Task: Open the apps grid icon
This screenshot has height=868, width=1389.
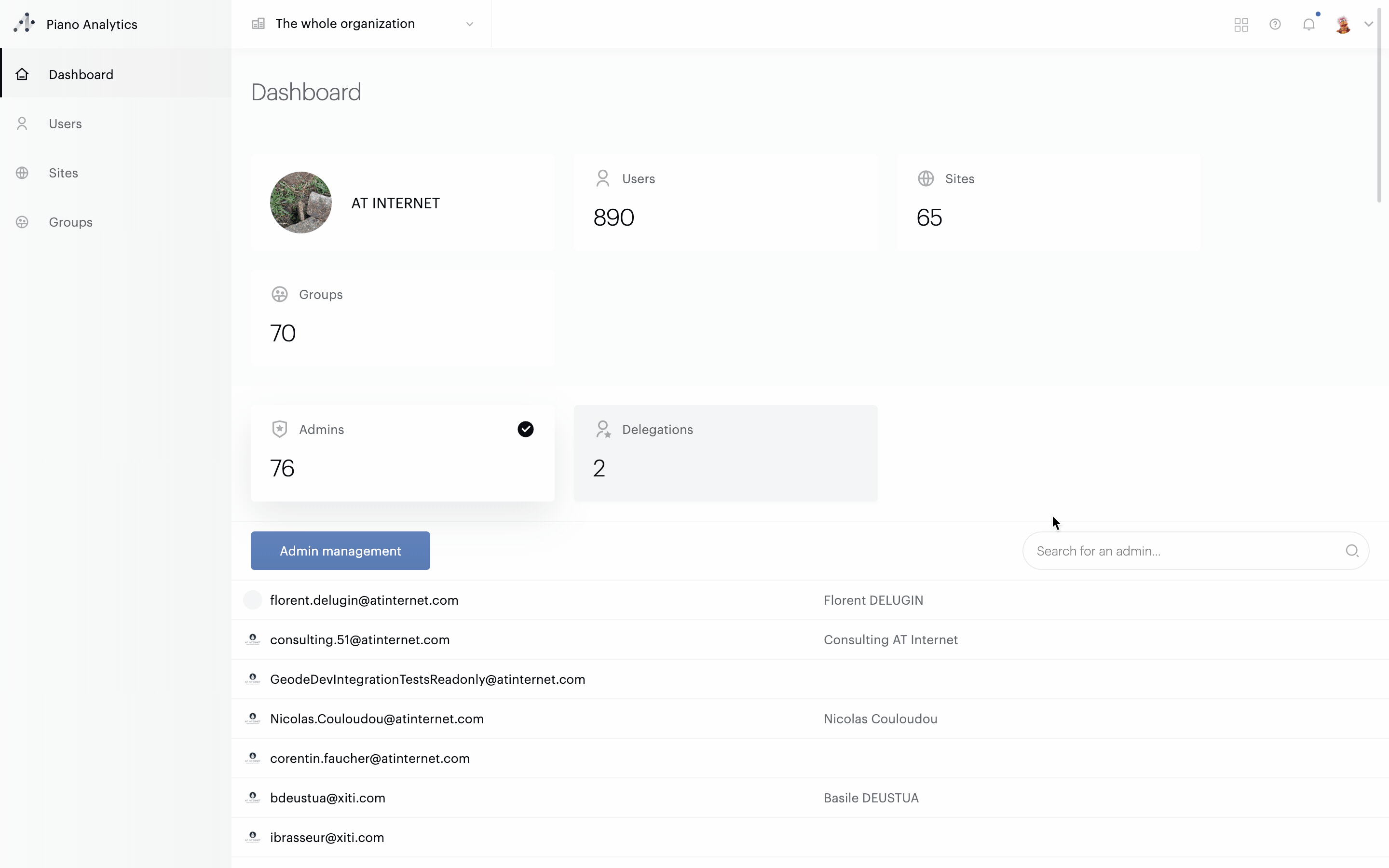Action: (1241, 25)
